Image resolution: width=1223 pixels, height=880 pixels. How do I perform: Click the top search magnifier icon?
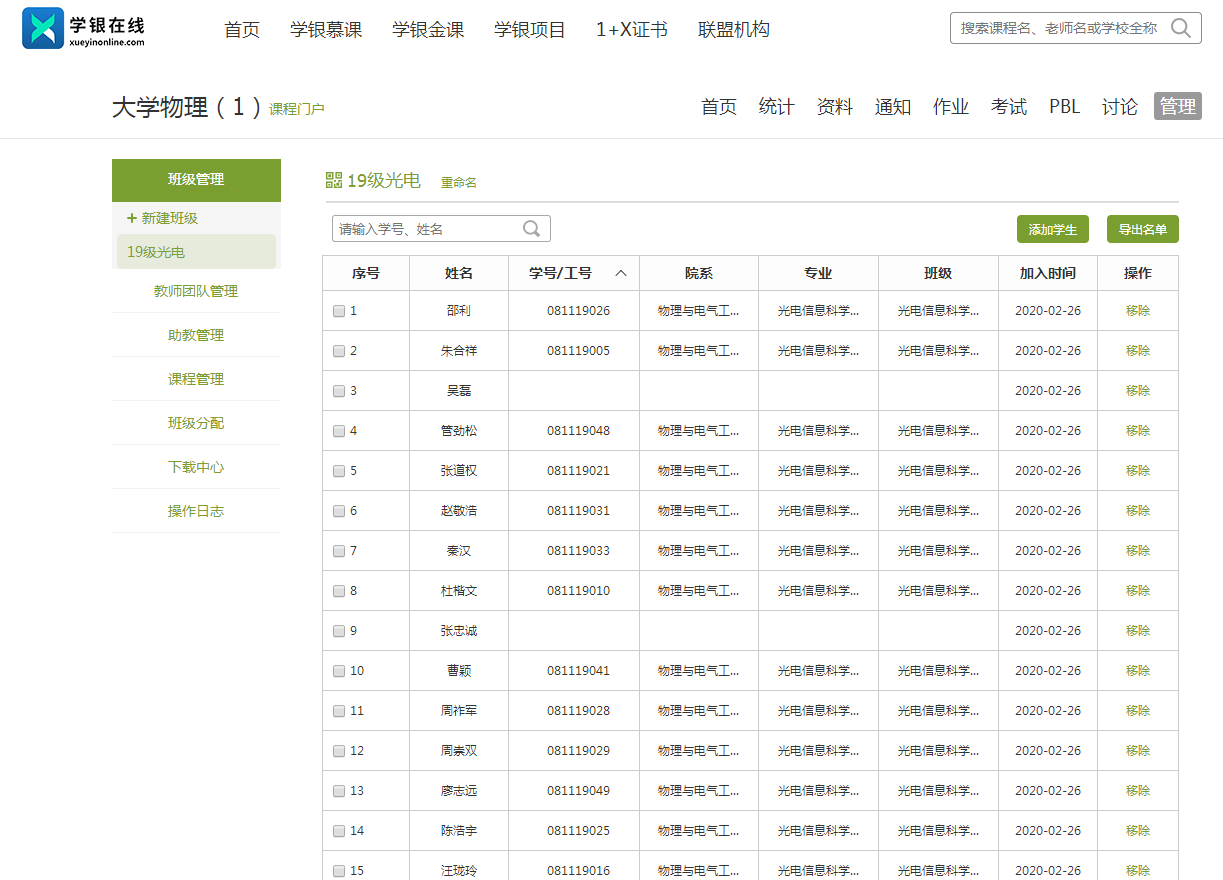[1180, 28]
